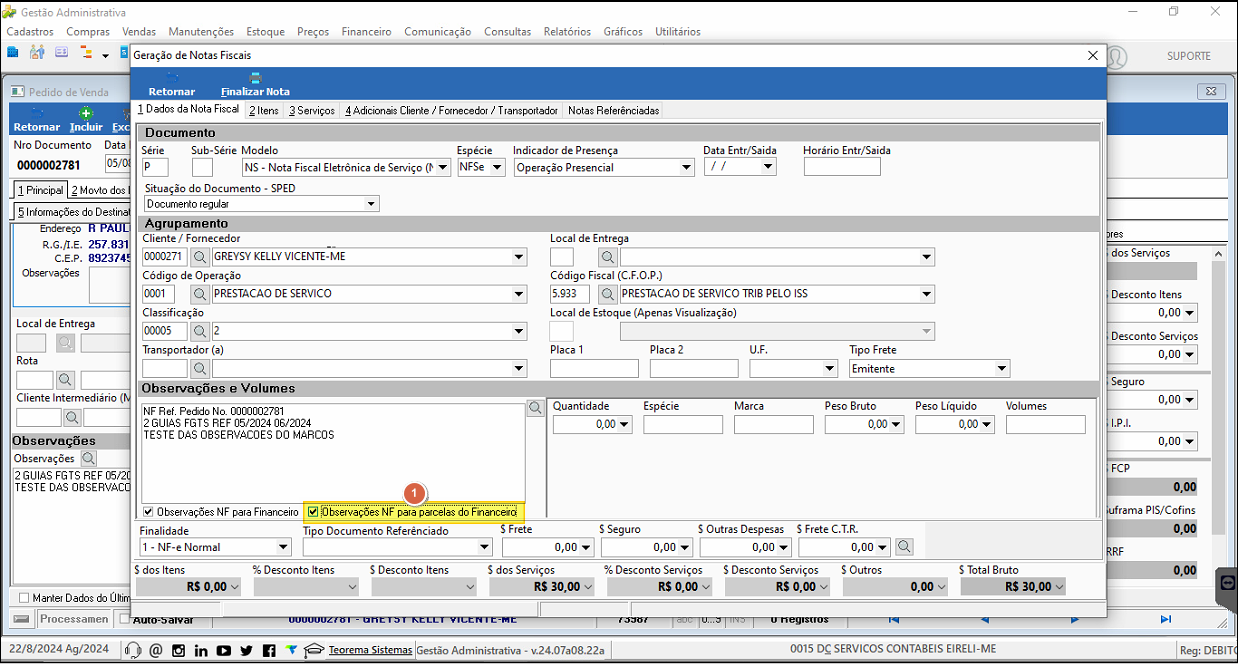Screen dimensions: 1238x664
Task: Click the graduation cap icon in the status bar
Action: tap(314, 650)
